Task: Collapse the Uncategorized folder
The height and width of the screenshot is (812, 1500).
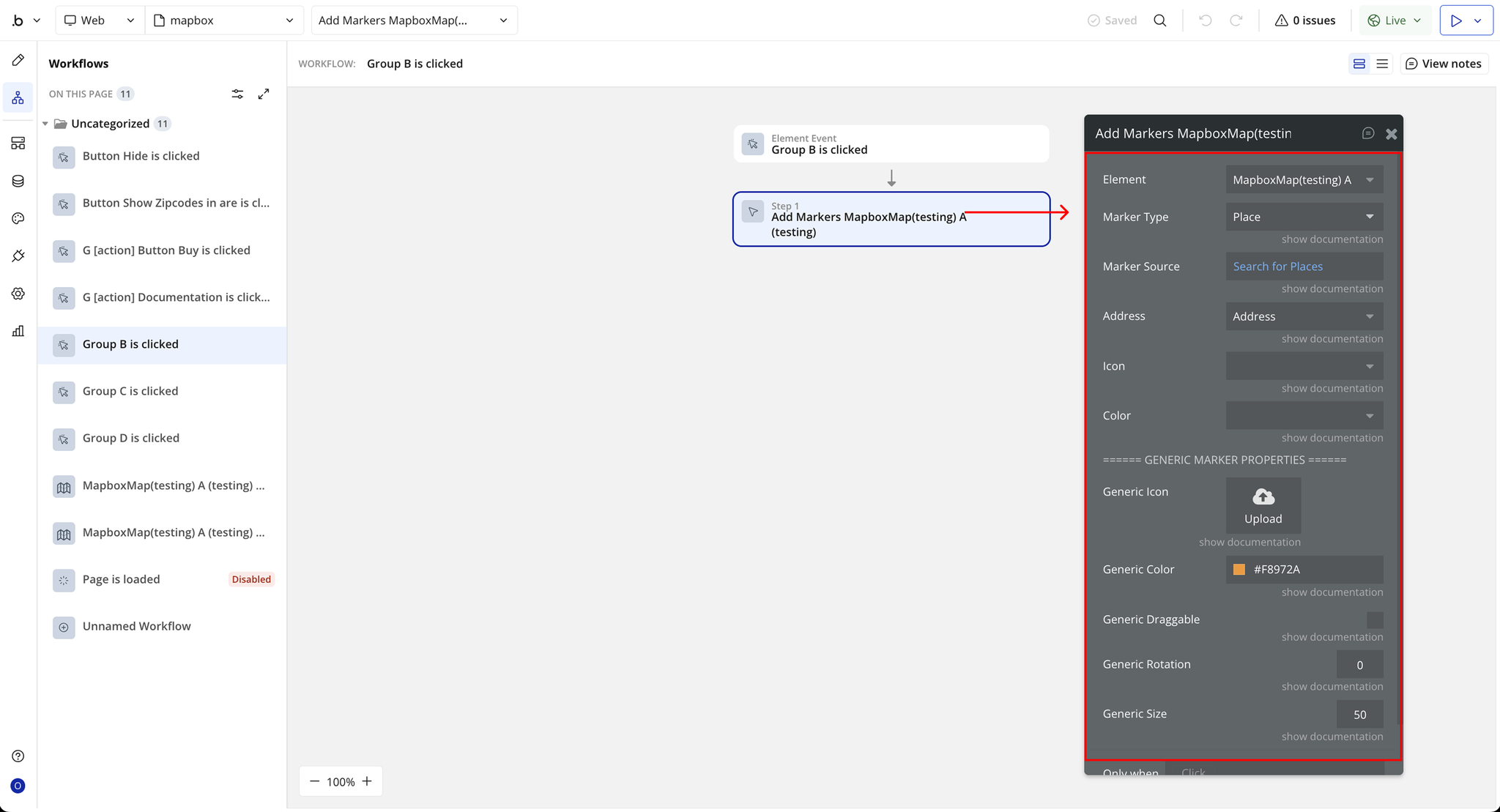Action: (45, 124)
